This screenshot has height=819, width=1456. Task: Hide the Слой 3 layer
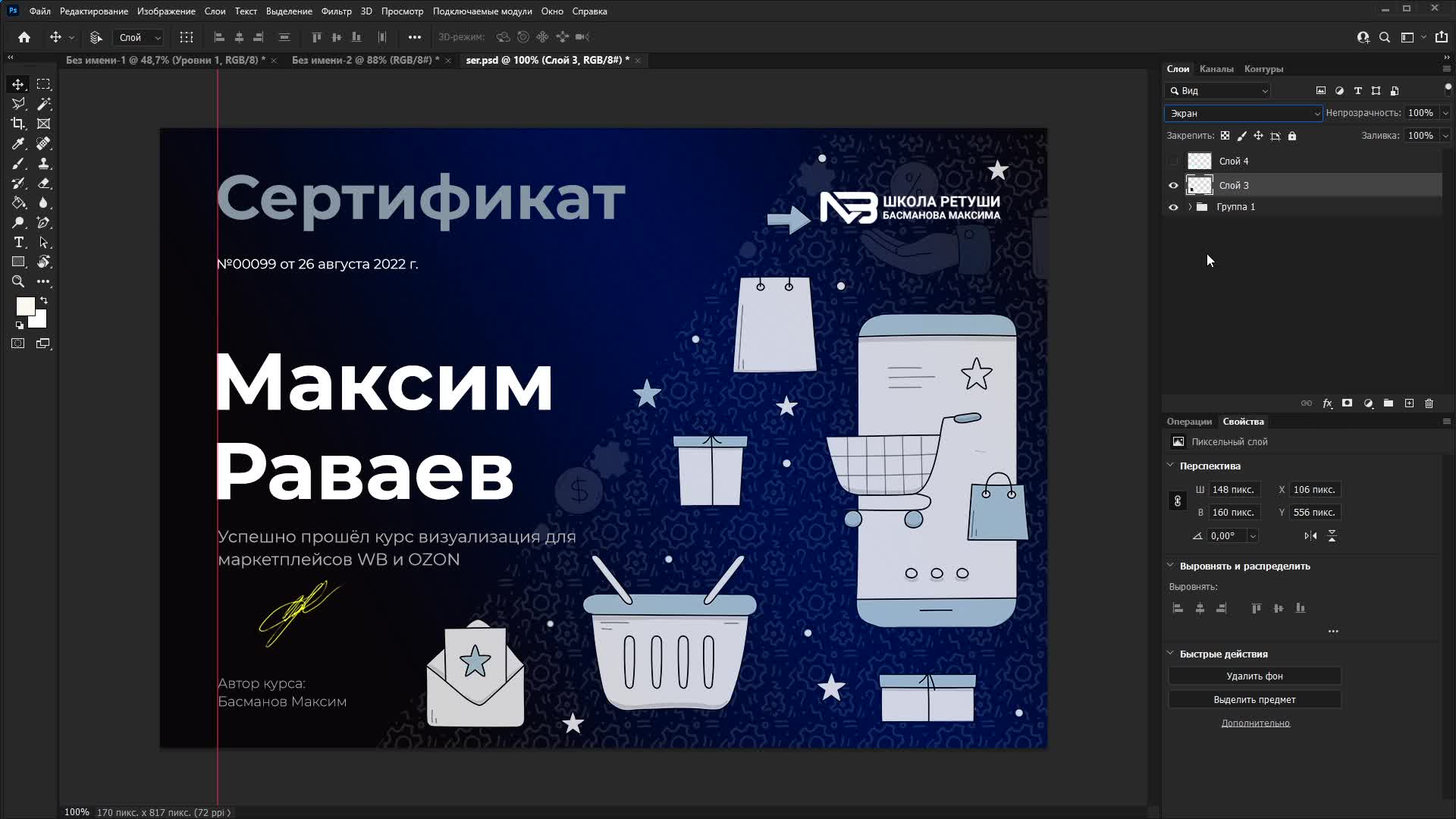point(1173,186)
